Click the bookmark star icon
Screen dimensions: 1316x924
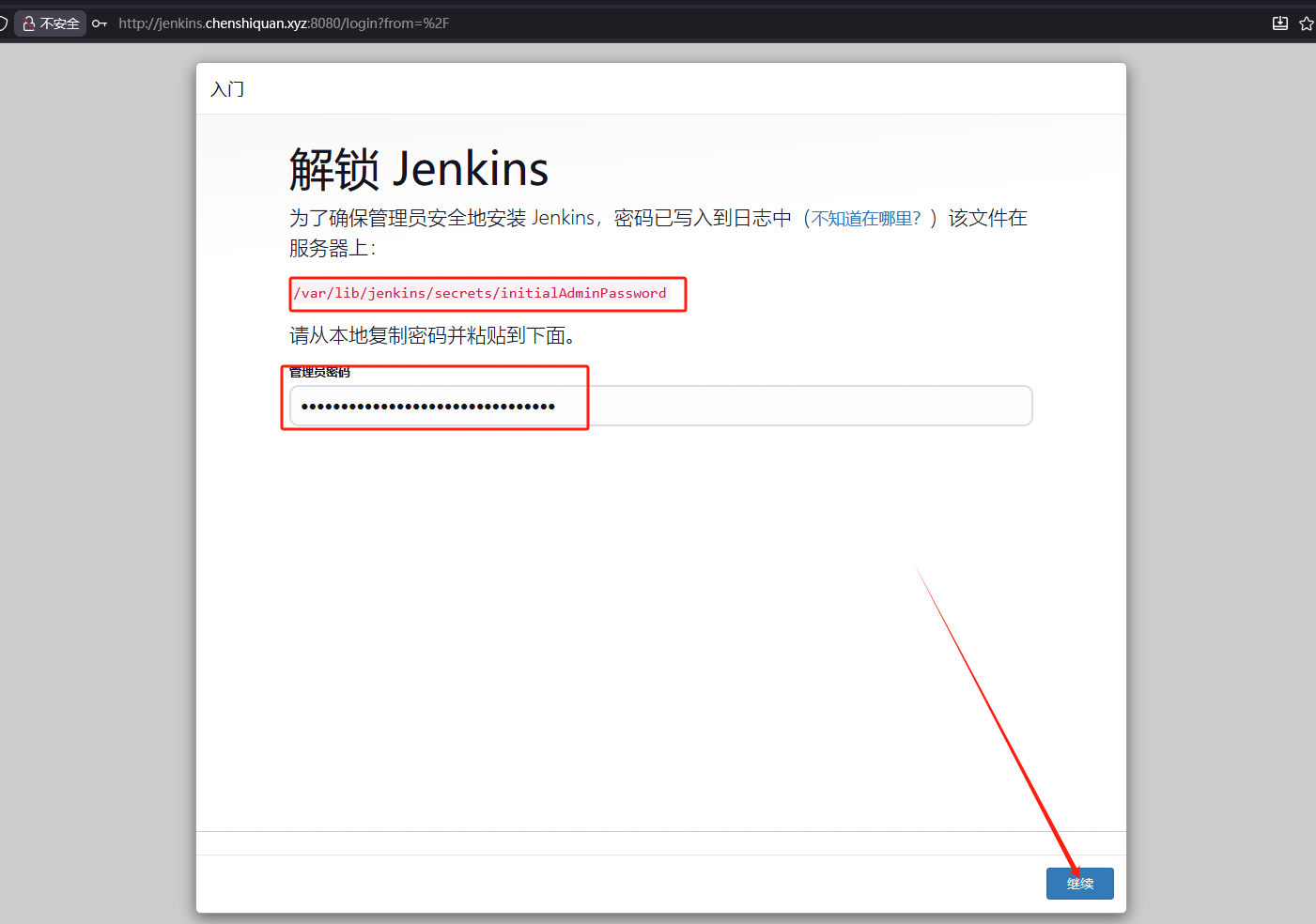click(1307, 23)
